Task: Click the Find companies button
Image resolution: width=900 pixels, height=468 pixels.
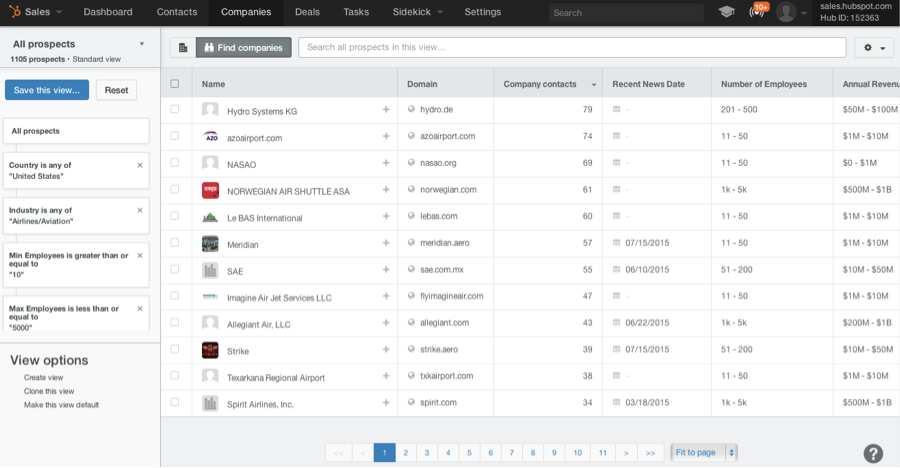Action: (x=244, y=48)
